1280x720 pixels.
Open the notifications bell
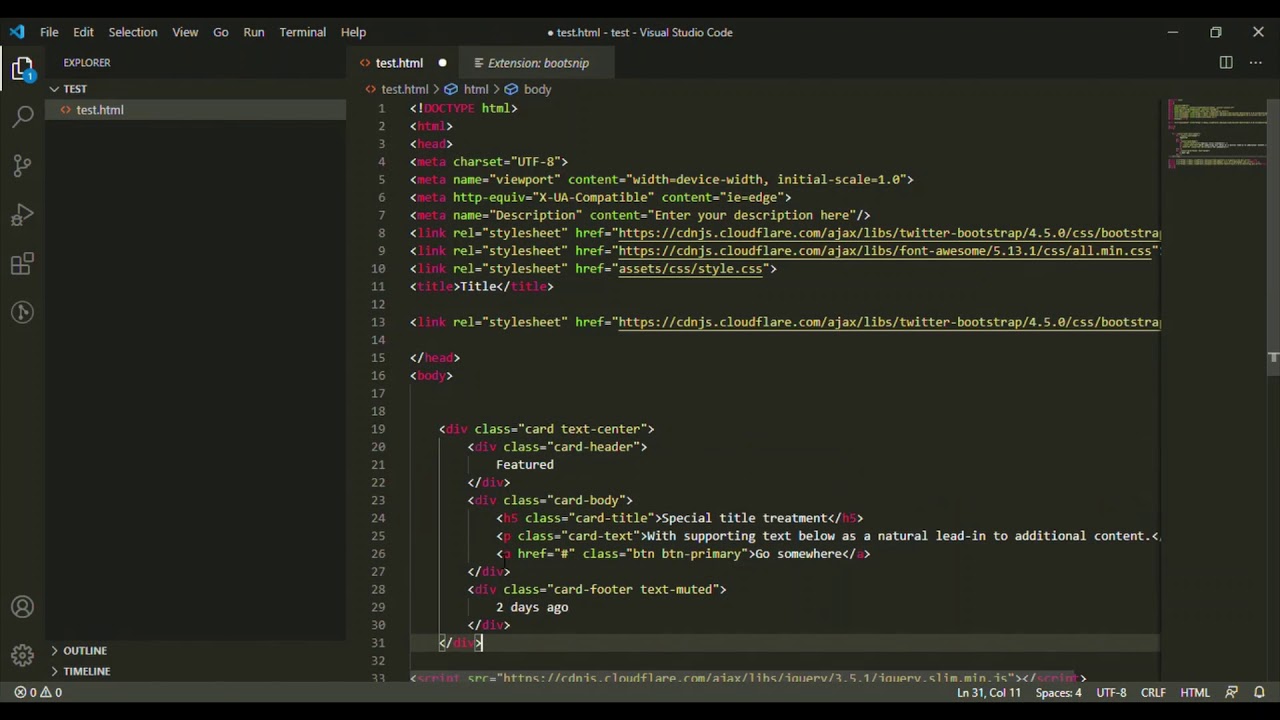click(x=1259, y=692)
